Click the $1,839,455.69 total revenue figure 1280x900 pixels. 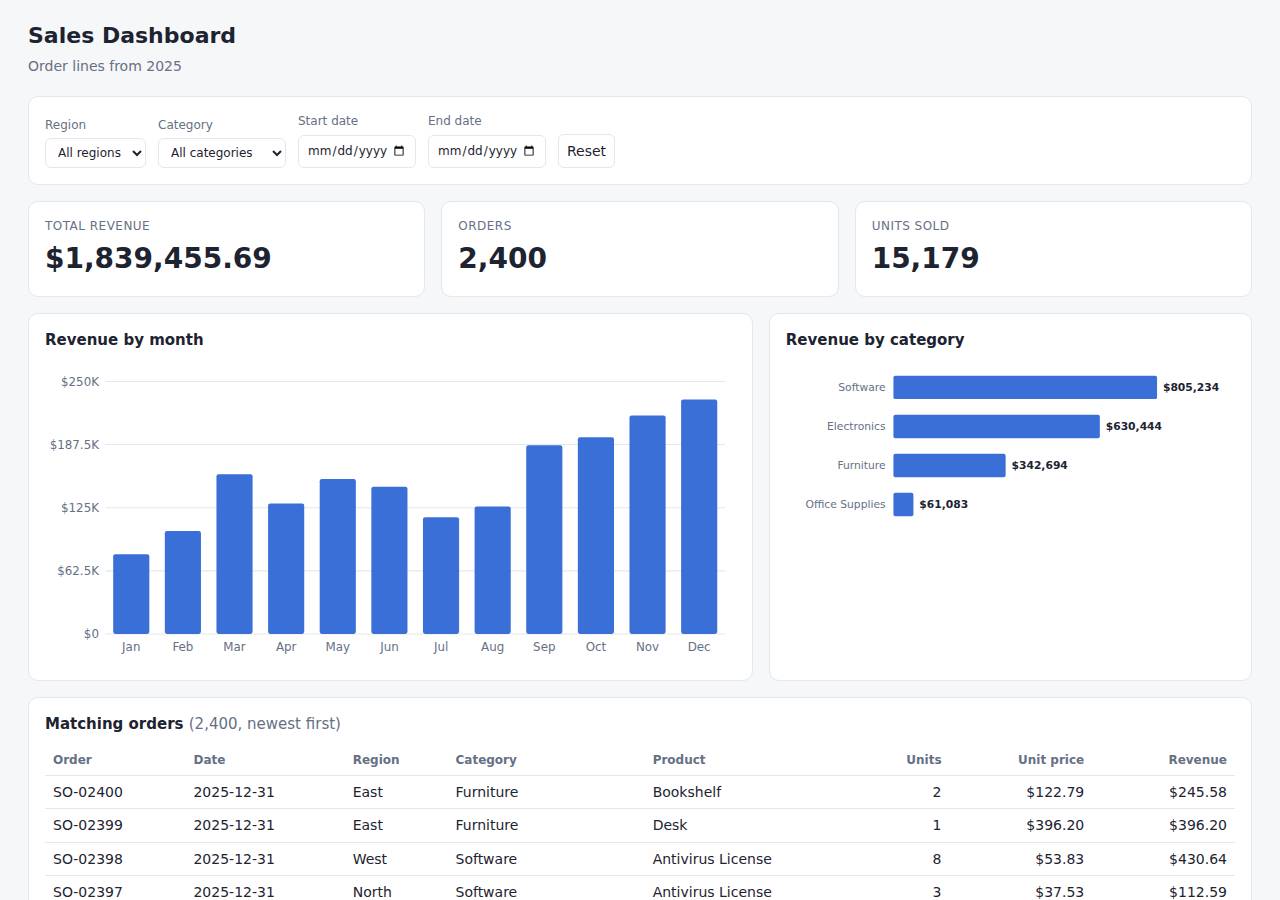pos(158,258)
